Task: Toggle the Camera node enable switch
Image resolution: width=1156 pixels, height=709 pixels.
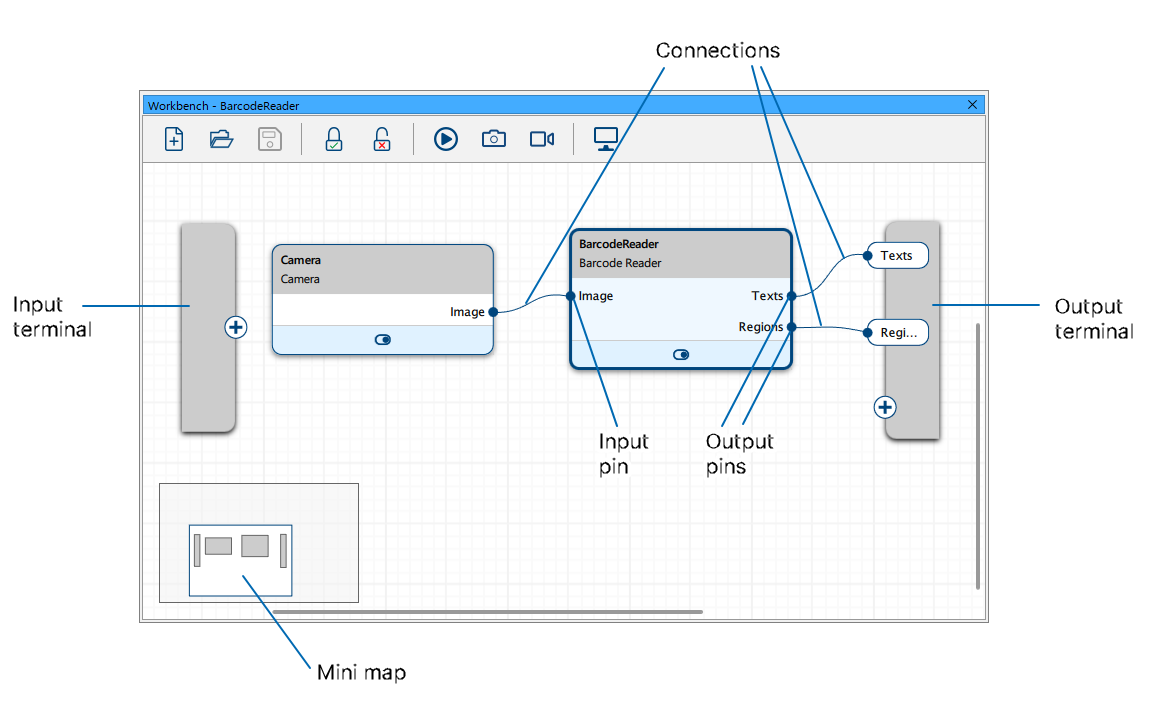Action: pos(383,340)
